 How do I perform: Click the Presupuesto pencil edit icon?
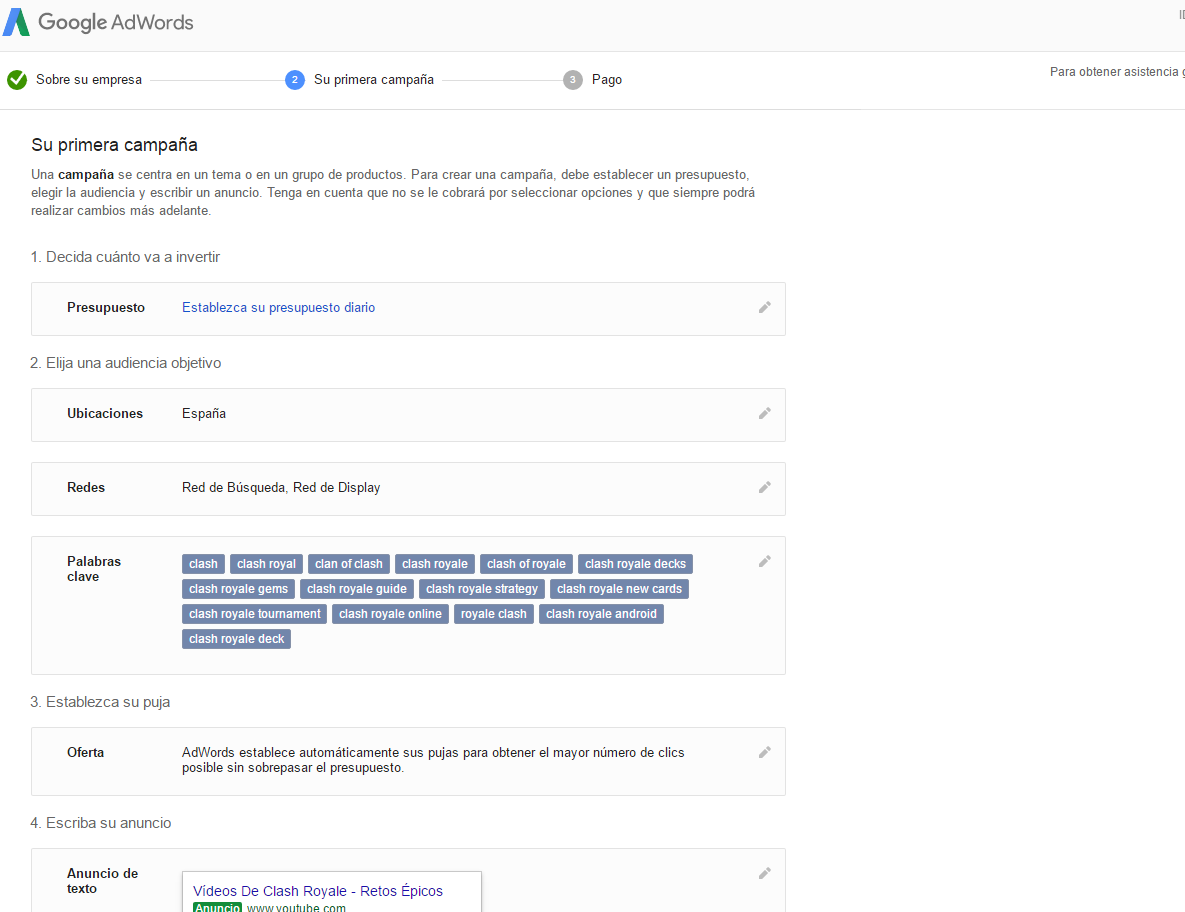pos(765,308)
